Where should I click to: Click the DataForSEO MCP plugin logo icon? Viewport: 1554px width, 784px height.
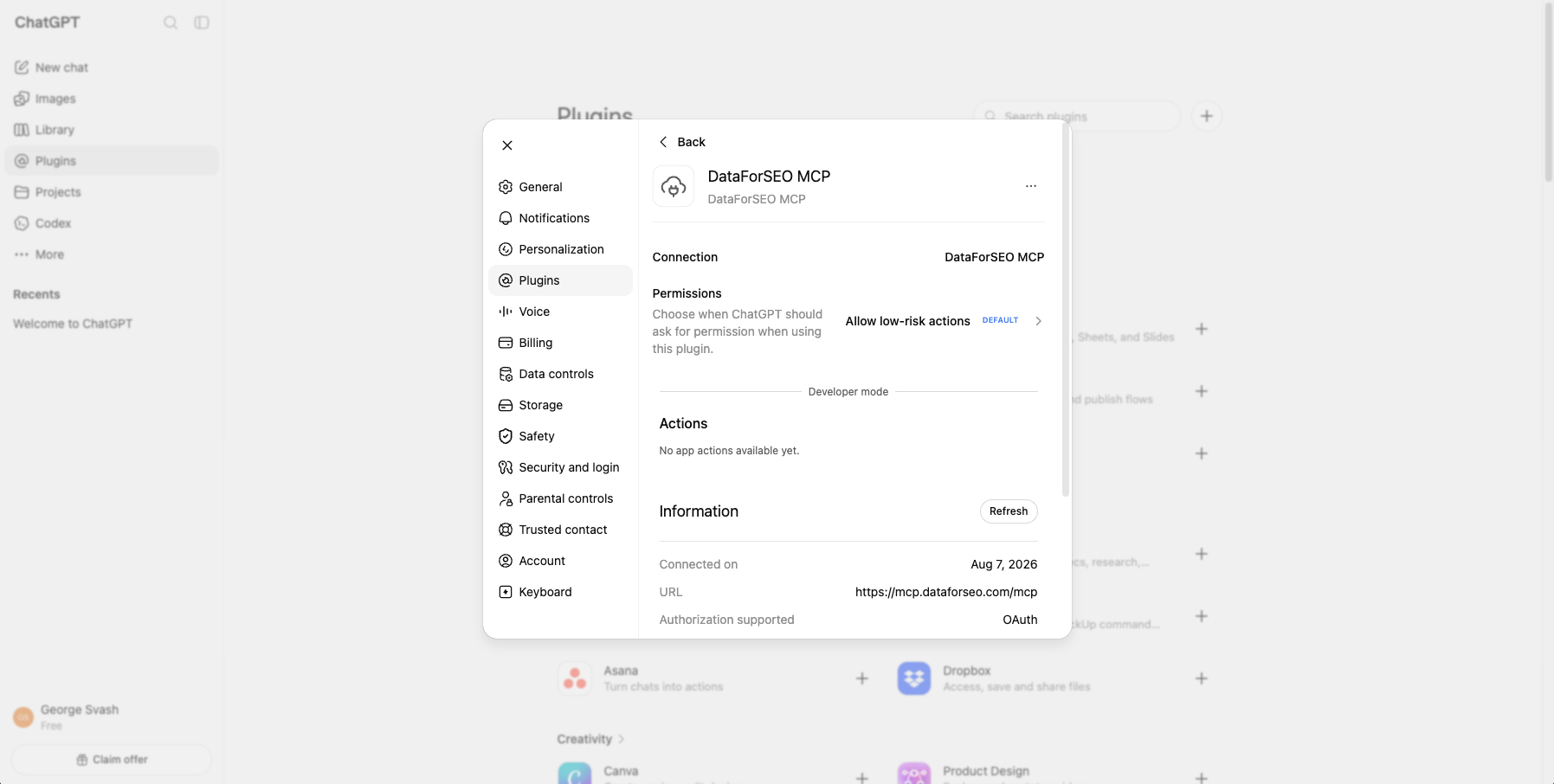click(674, 186)
